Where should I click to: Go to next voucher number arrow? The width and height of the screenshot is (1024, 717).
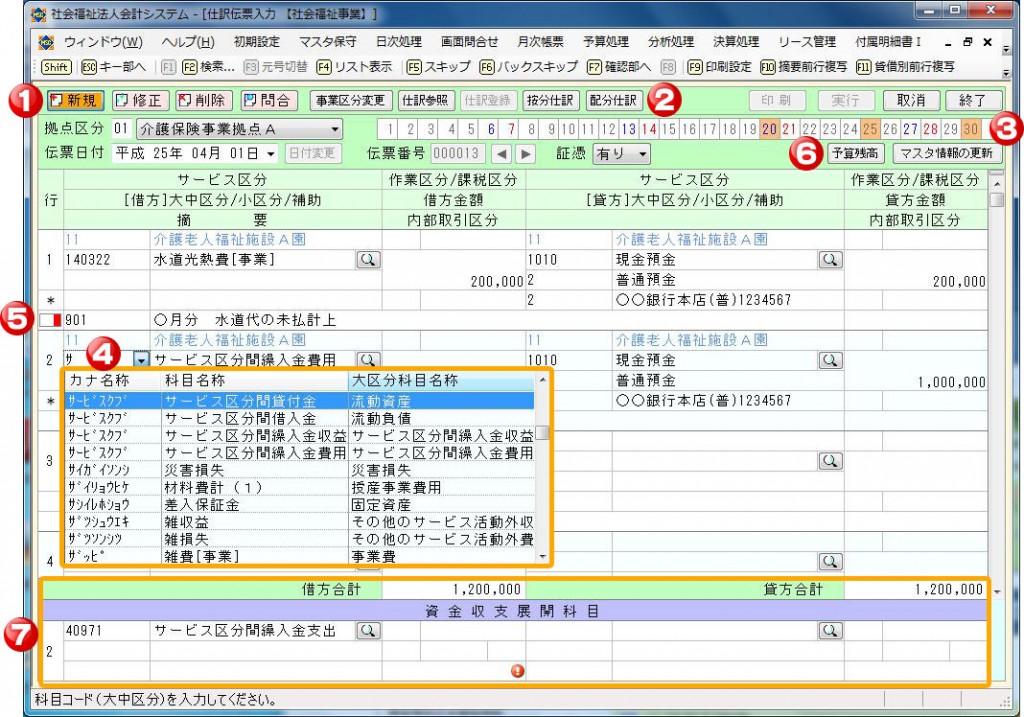pos(525,153)
